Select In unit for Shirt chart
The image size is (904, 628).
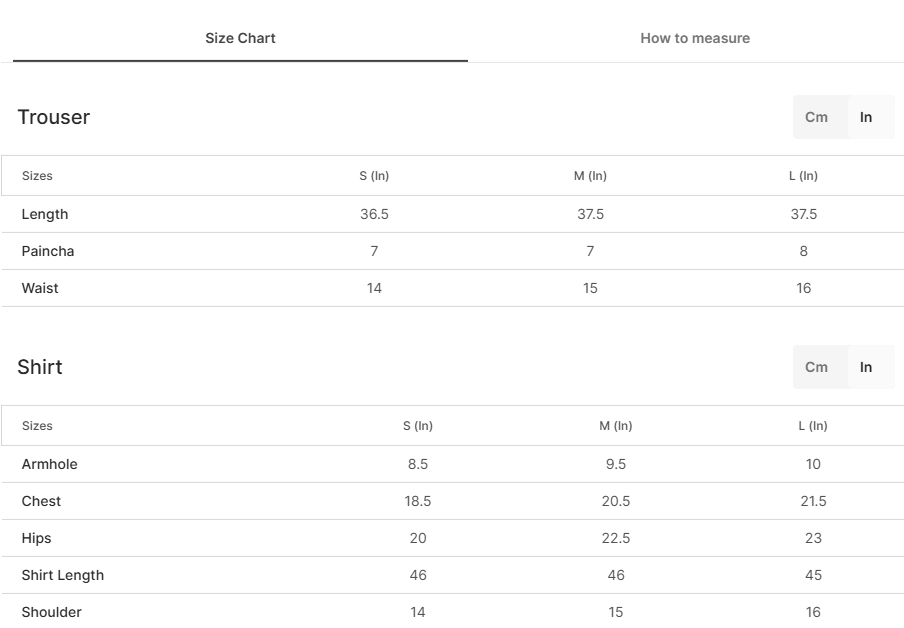[866, 367]
